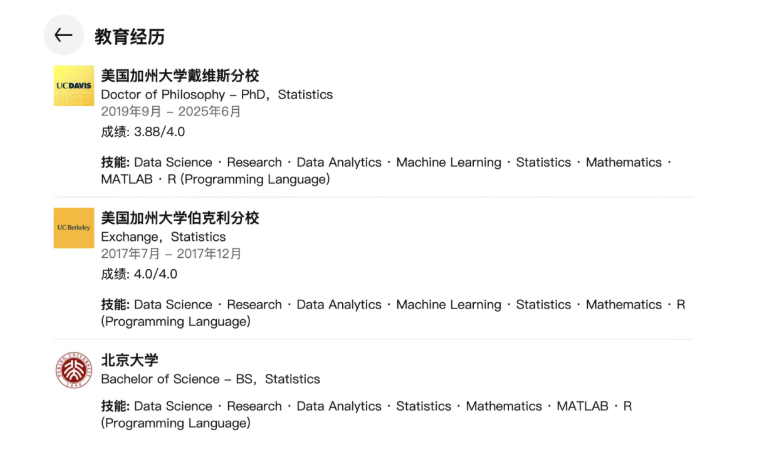The height and width of the screenshot is (457, 761).
Task: Click the UC Davis logo
Action: tap(74, 86)
